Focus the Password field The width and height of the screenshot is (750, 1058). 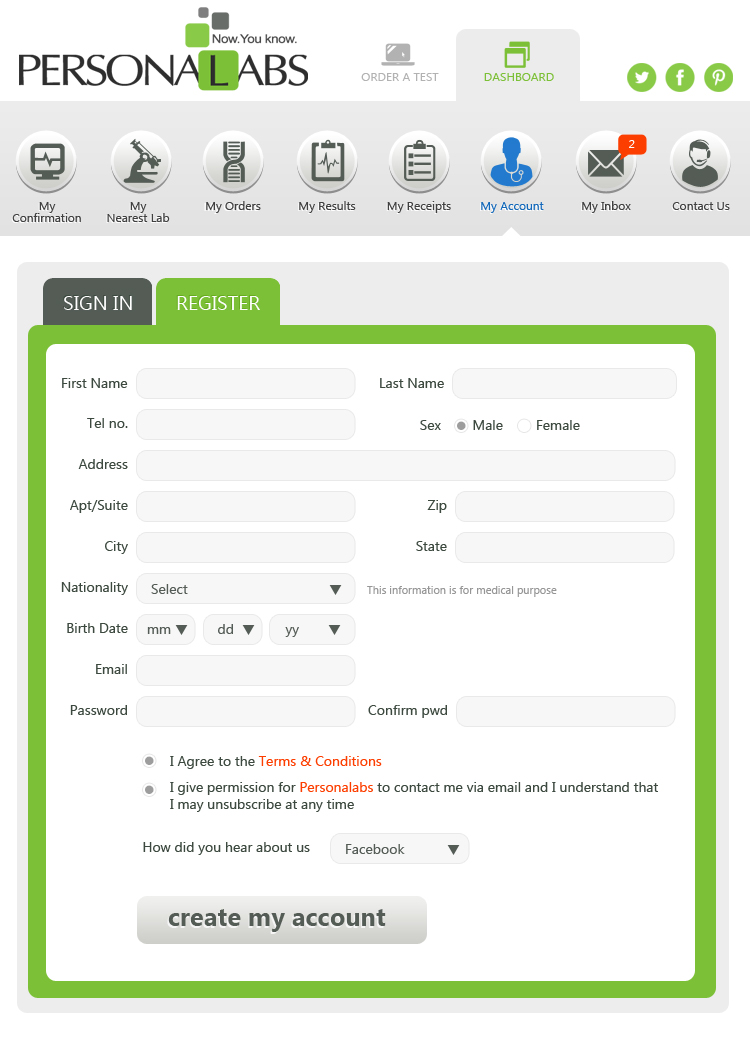(246, 711)
